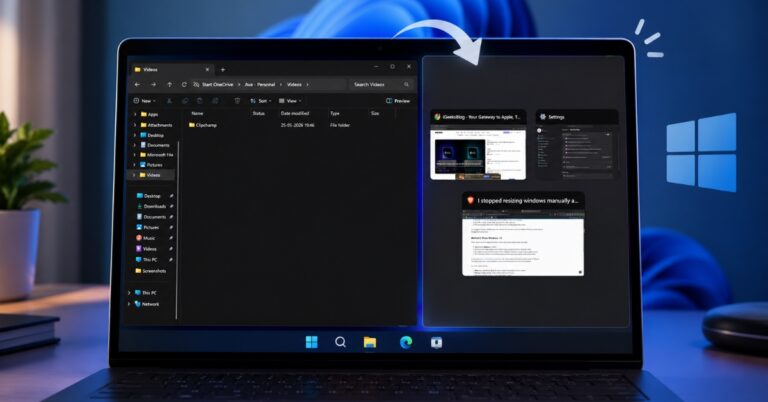Click the Search Videos input field
Image resolution: width=768 pixels, height=402 pixels.
pyautogui.click(x=379, y=85)
